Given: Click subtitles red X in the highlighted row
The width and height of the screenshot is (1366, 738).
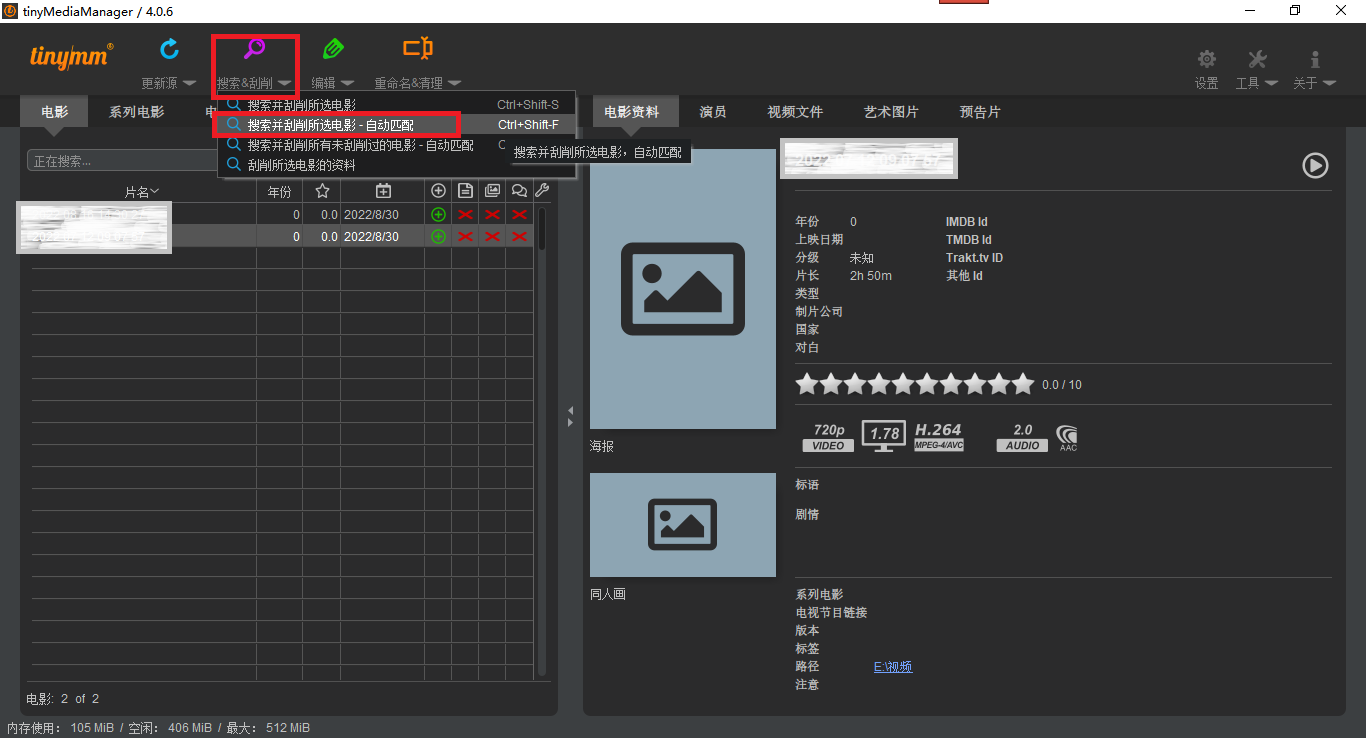Looking at the screenshot, I should (519, 236).
